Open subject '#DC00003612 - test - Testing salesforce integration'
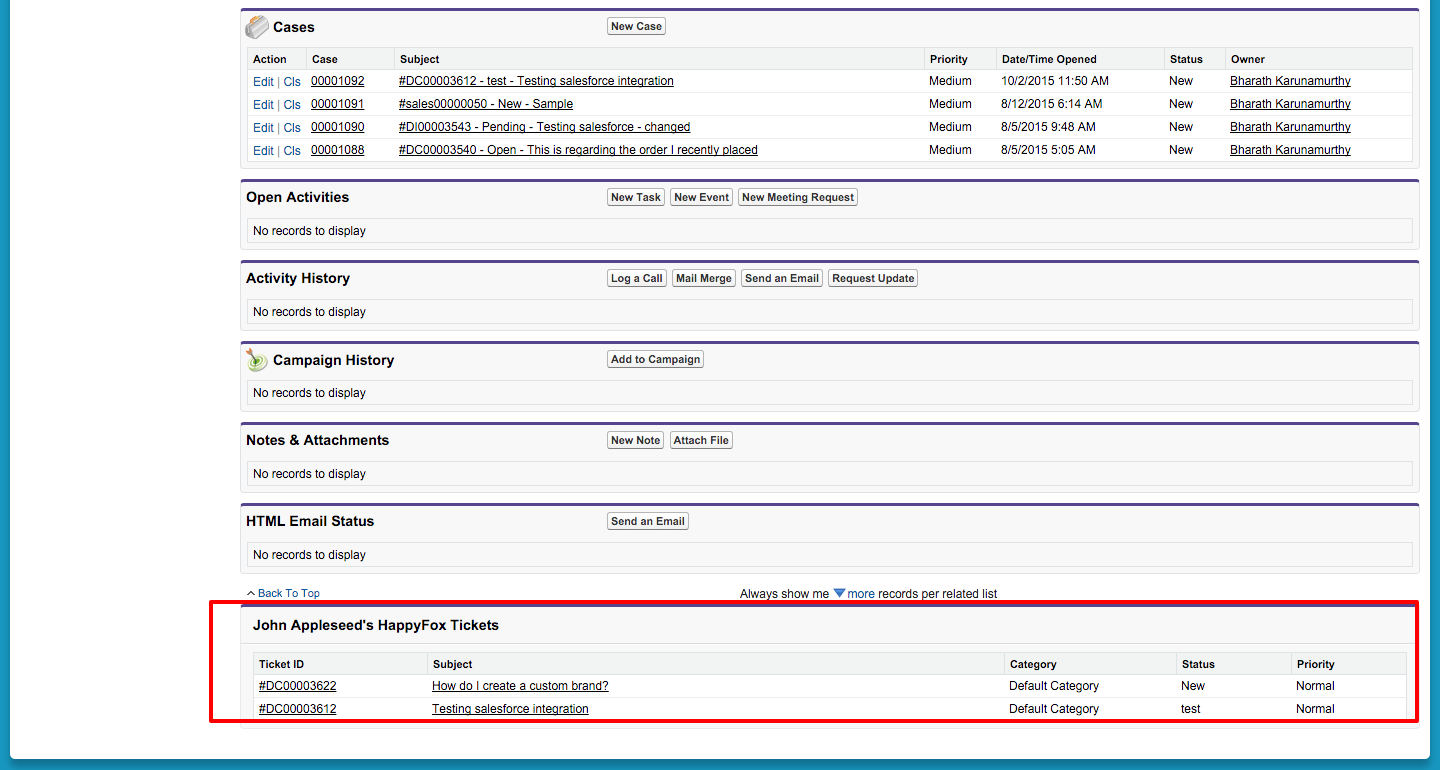The image size is (1440, 770). click(x=536, y=81)
